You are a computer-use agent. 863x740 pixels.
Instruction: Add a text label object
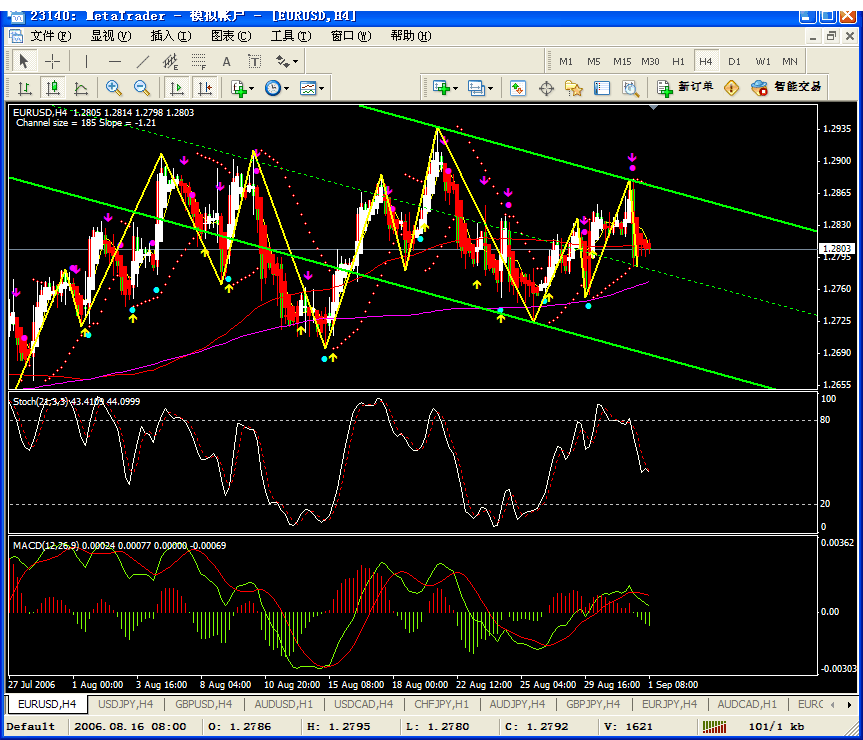(x=254, y=61)
